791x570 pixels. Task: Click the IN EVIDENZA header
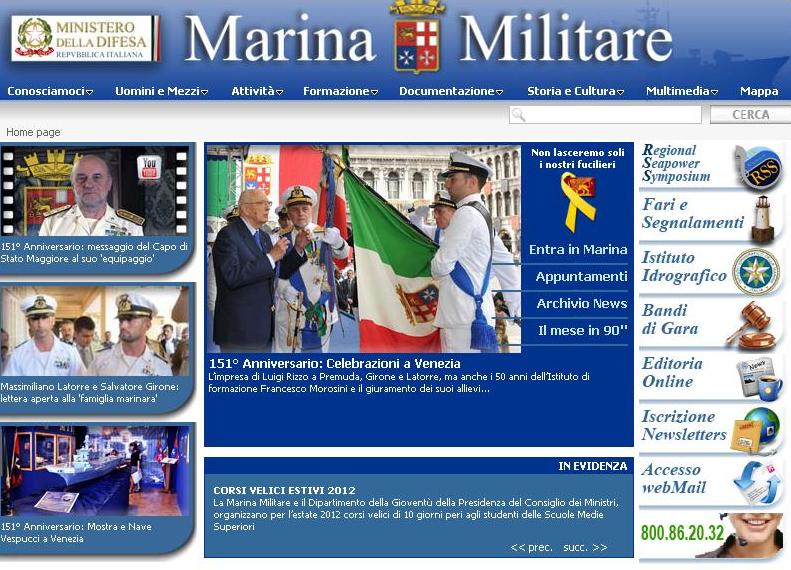pos(593,466)
